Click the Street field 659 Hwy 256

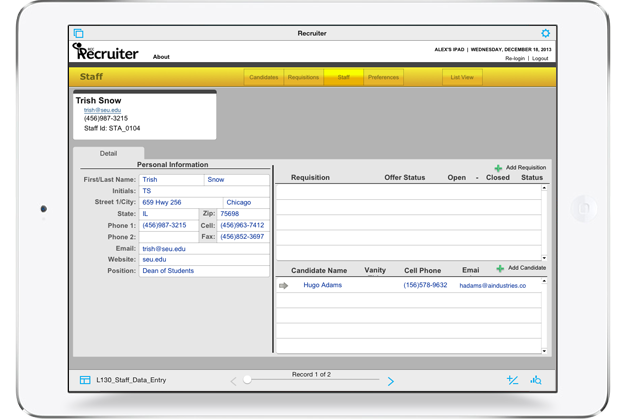coord(181,203)
